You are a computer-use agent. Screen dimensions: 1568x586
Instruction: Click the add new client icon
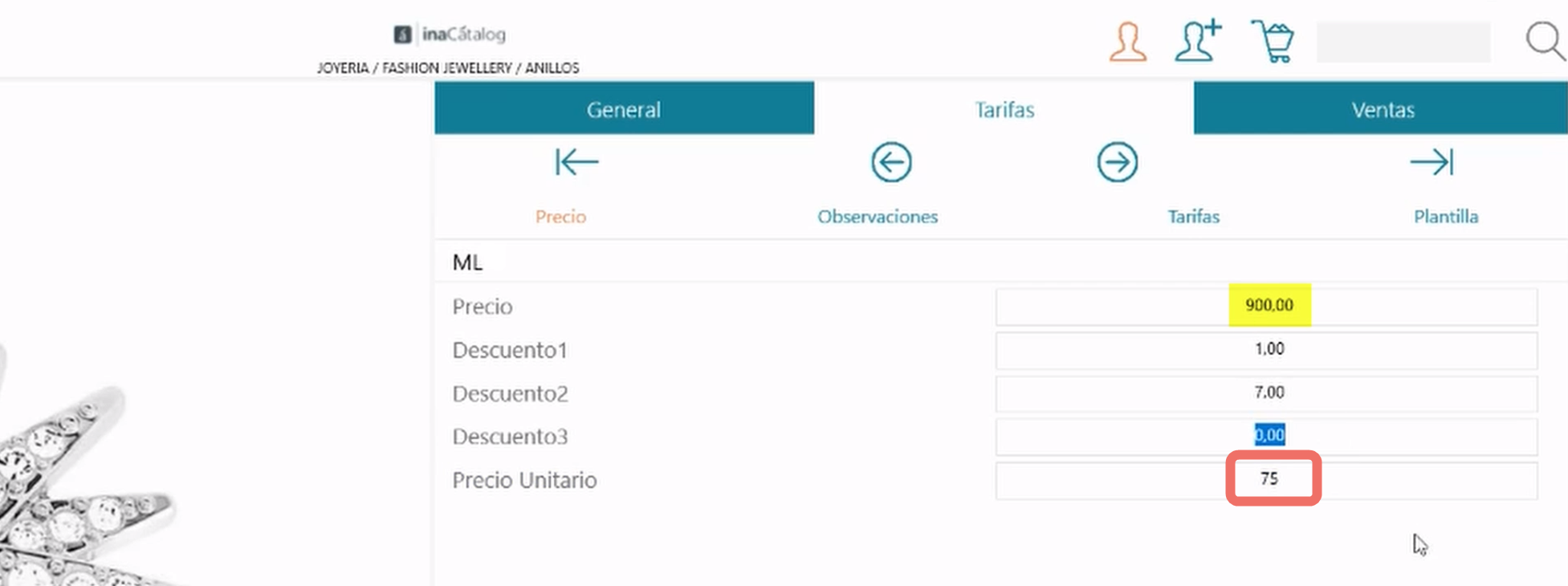1198,40
